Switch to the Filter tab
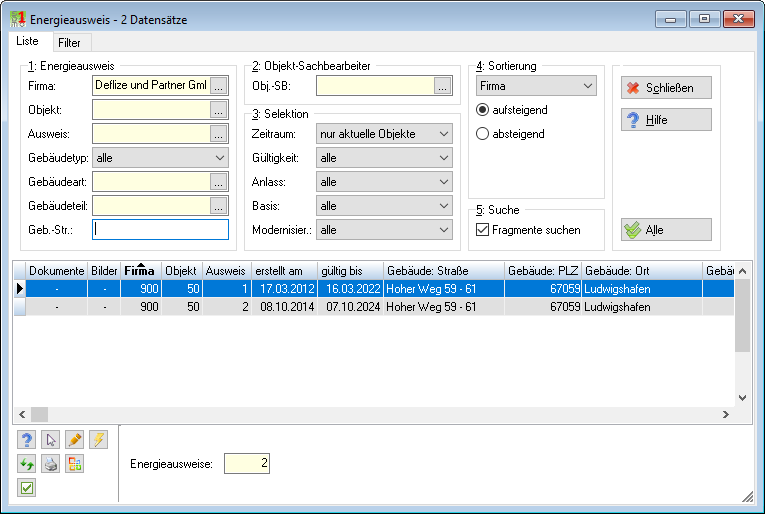765x514 pixels. pyautogui.click(x=69, y=43)
